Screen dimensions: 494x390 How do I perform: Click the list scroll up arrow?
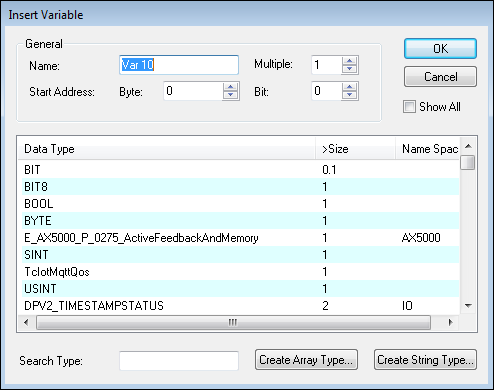468,146
